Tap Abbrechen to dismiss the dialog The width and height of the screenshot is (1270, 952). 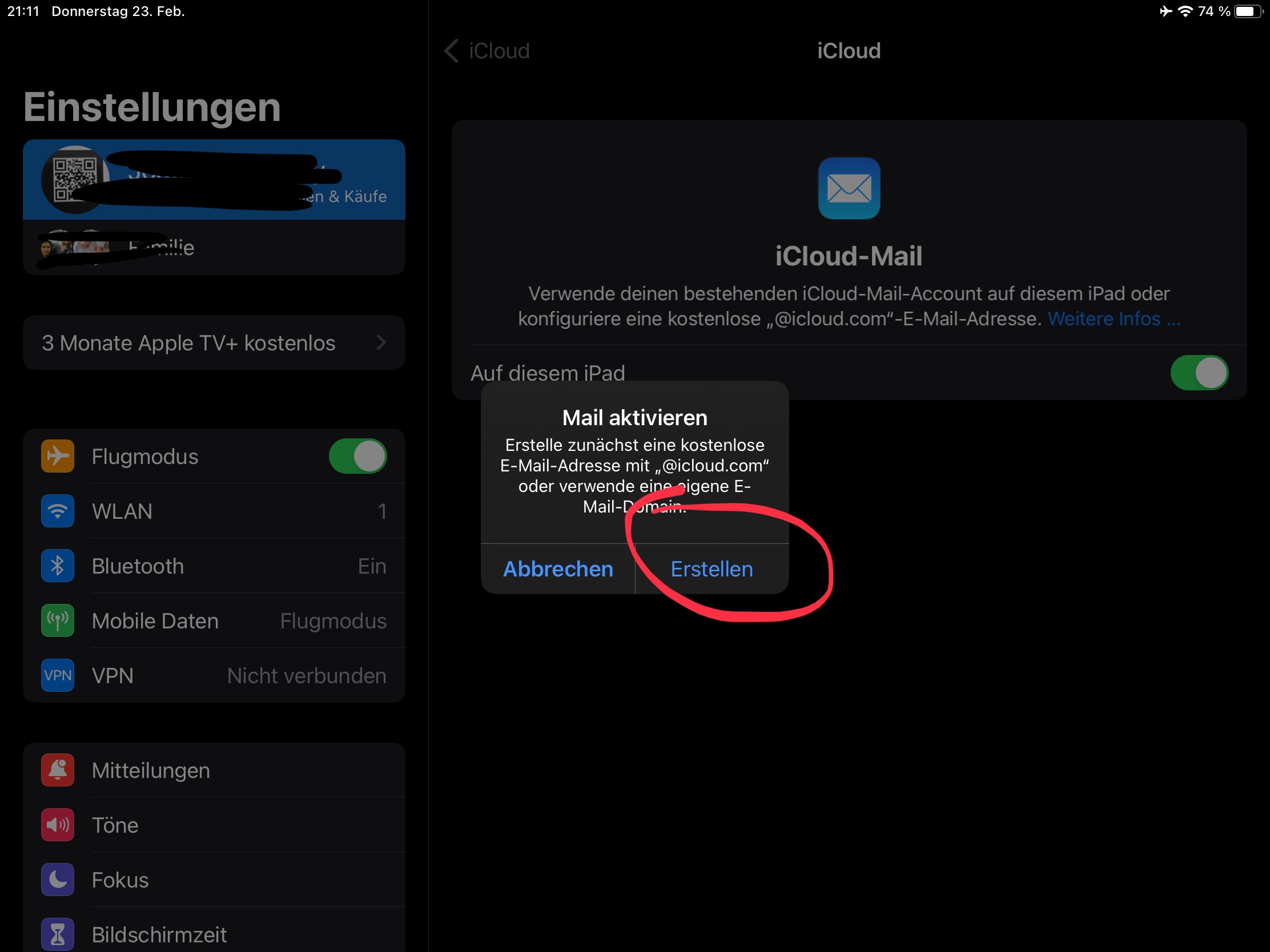[x=558, y=569]
